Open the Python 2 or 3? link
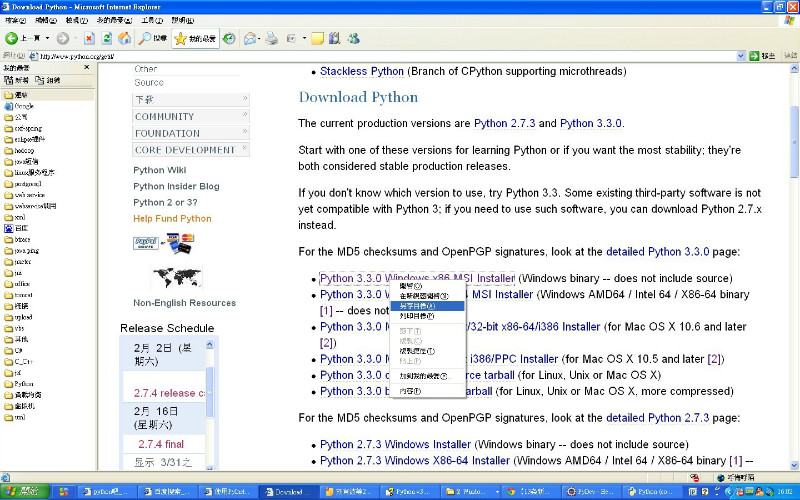Image resolution: width=800 pixels, height=500 pixels. (x=165, y=203)
